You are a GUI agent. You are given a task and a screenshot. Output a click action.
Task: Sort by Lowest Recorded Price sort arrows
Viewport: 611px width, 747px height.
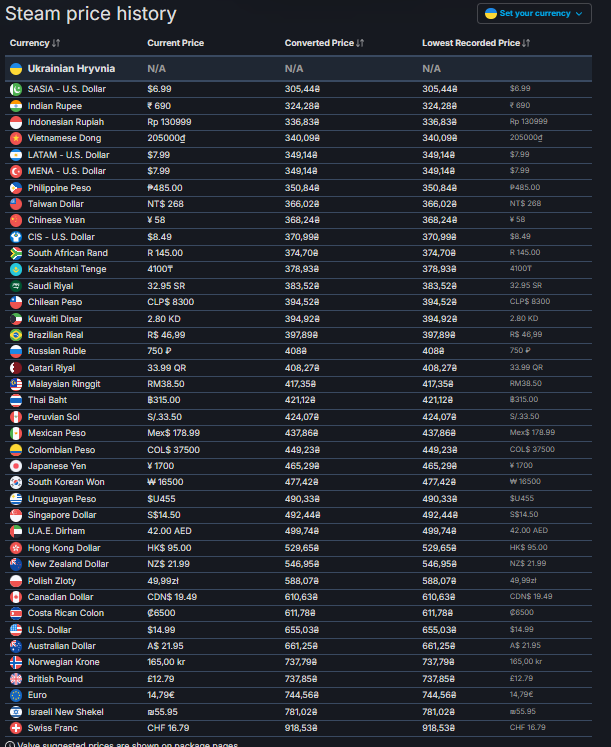coord(526,43)
